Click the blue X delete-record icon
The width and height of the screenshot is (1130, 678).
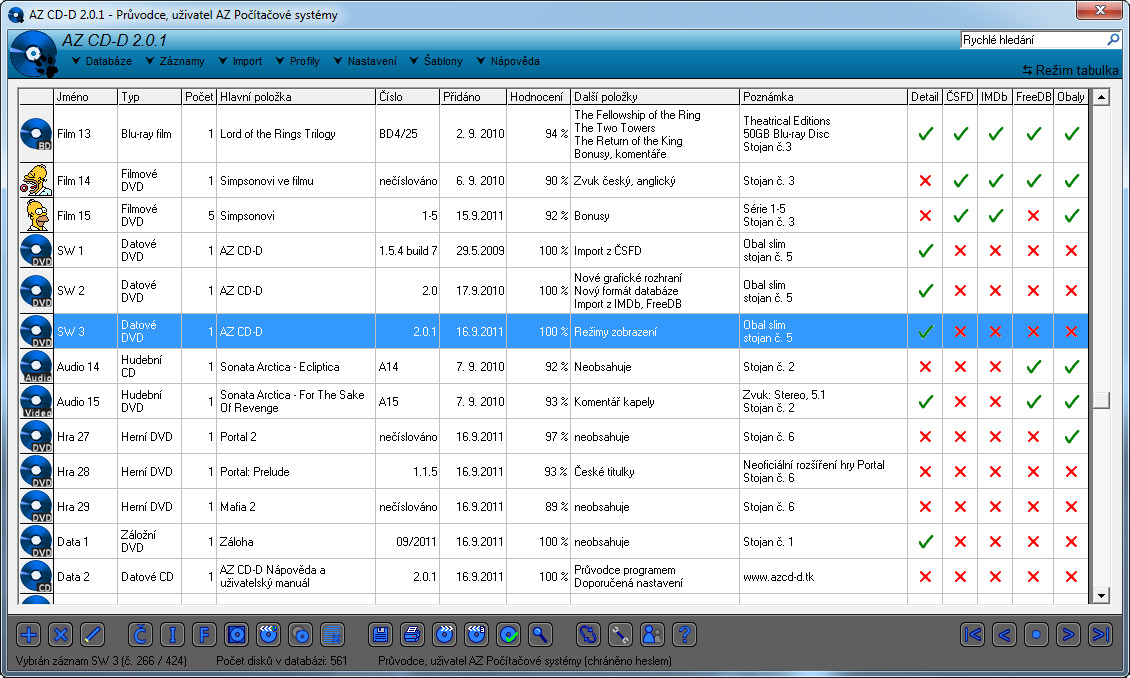coord(61,635)
